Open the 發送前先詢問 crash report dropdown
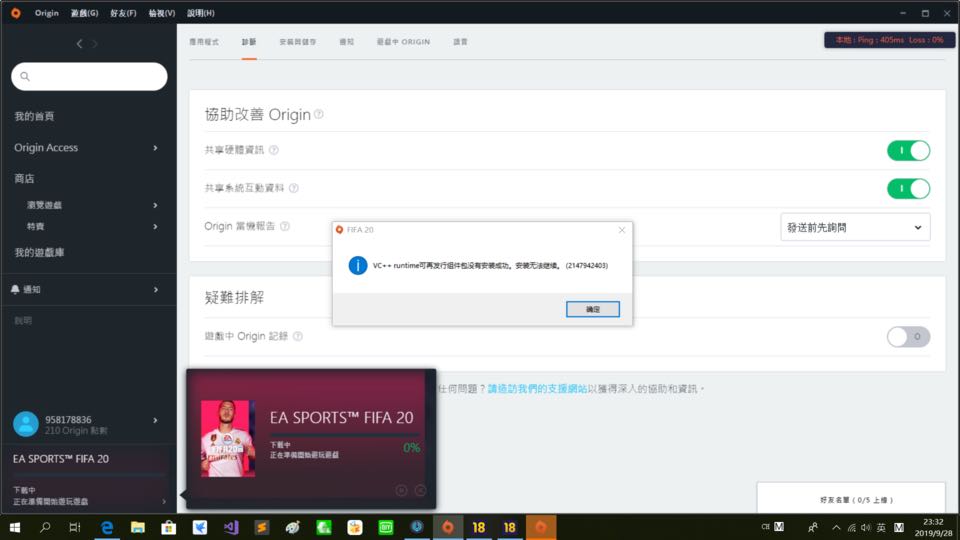Viewport: 960px width, 540px height. [855, 227]
